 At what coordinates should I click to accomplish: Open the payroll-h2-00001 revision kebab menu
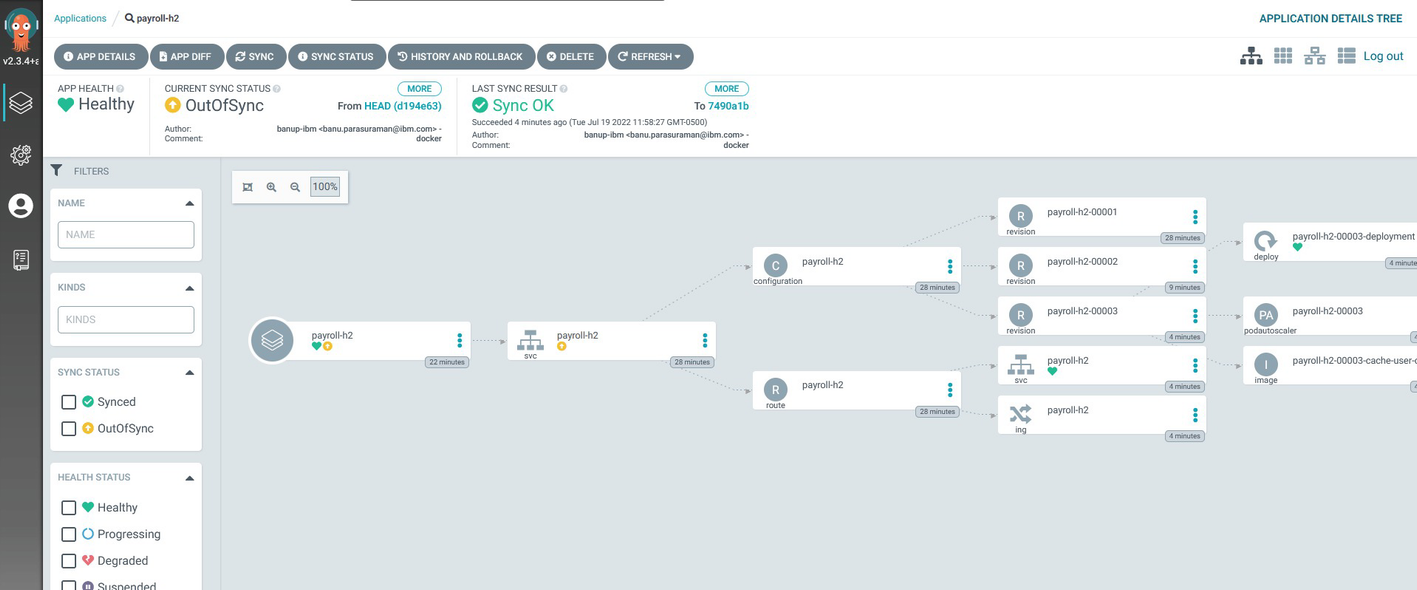pos(1194,217)
